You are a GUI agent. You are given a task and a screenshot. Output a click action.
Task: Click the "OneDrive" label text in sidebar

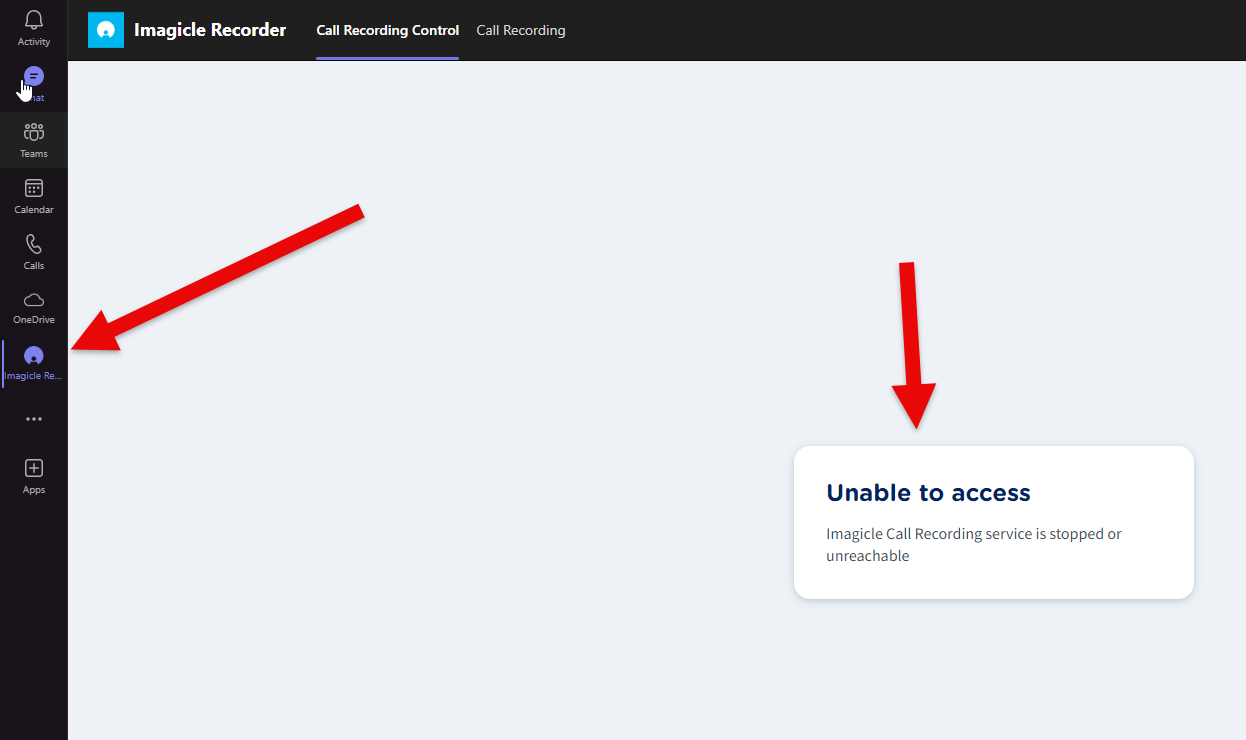(34, 320)
